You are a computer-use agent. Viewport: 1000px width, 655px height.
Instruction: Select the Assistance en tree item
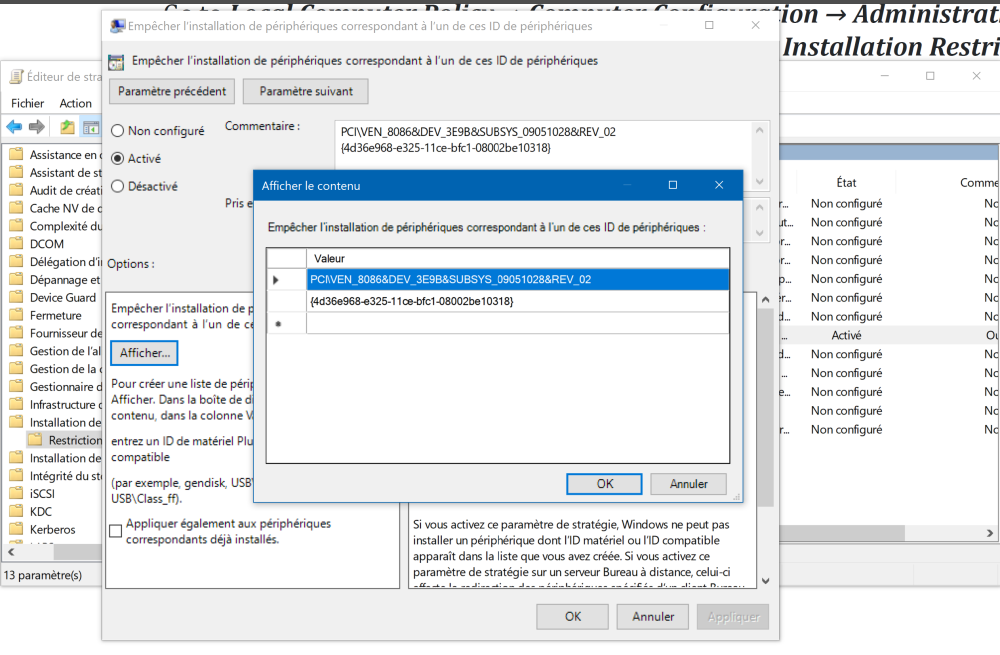coord(66,154)
